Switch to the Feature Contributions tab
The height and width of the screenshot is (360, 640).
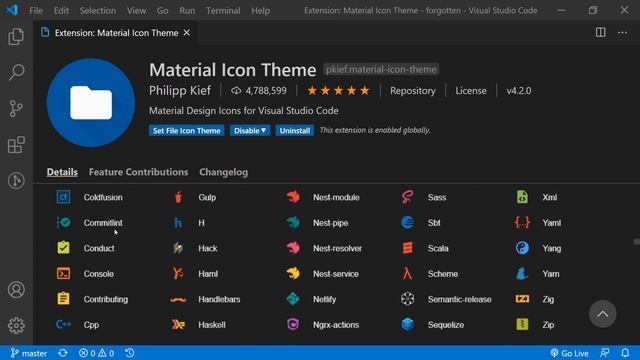[x=138, y=172]
